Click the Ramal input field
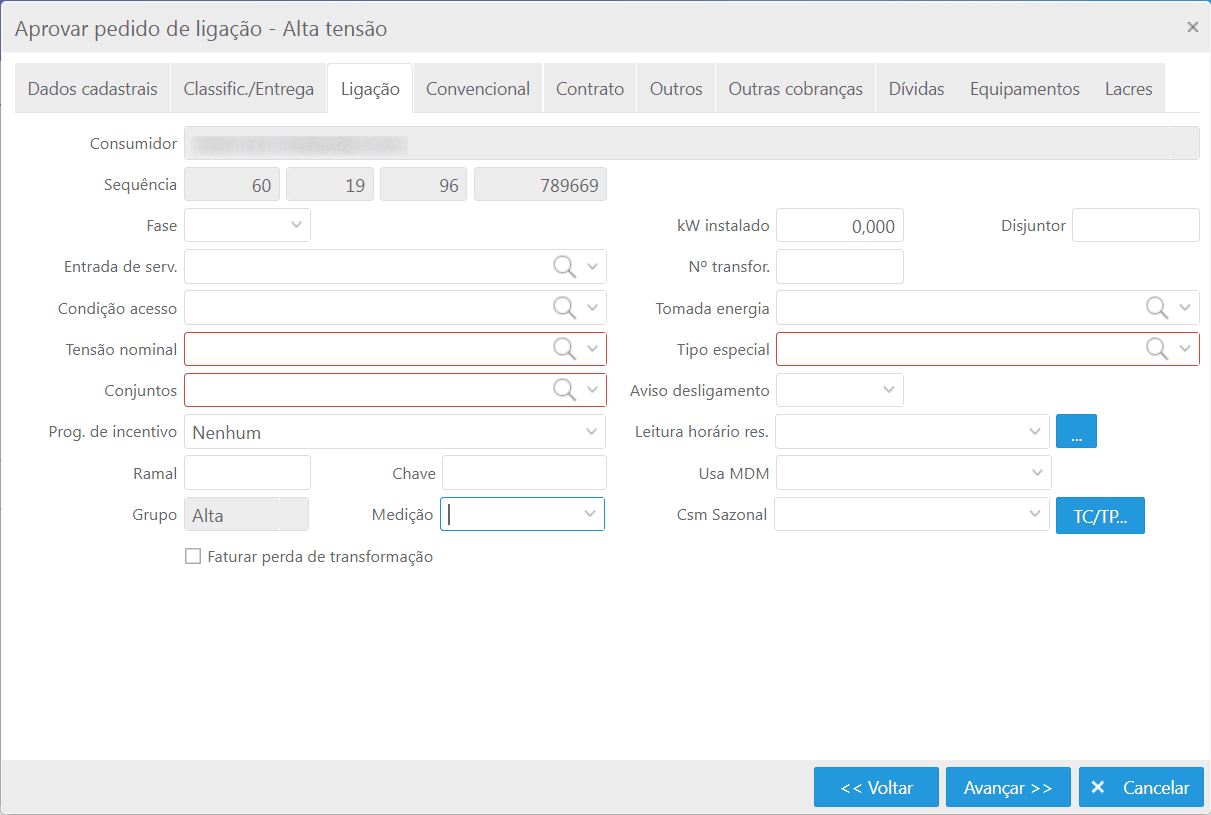Viewport: 1211px width, 815px height. tap(247, 472)
